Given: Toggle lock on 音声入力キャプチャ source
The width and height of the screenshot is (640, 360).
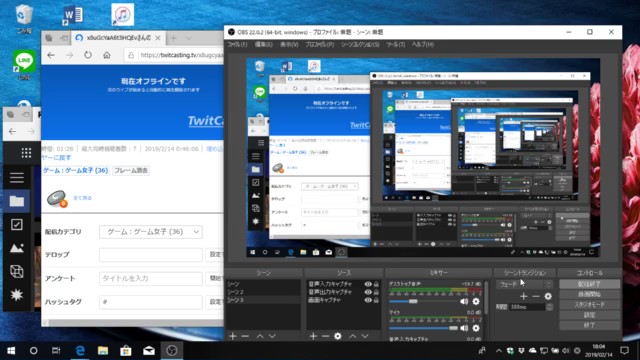Looking at the screenshot, I should [x=376, y=284].
